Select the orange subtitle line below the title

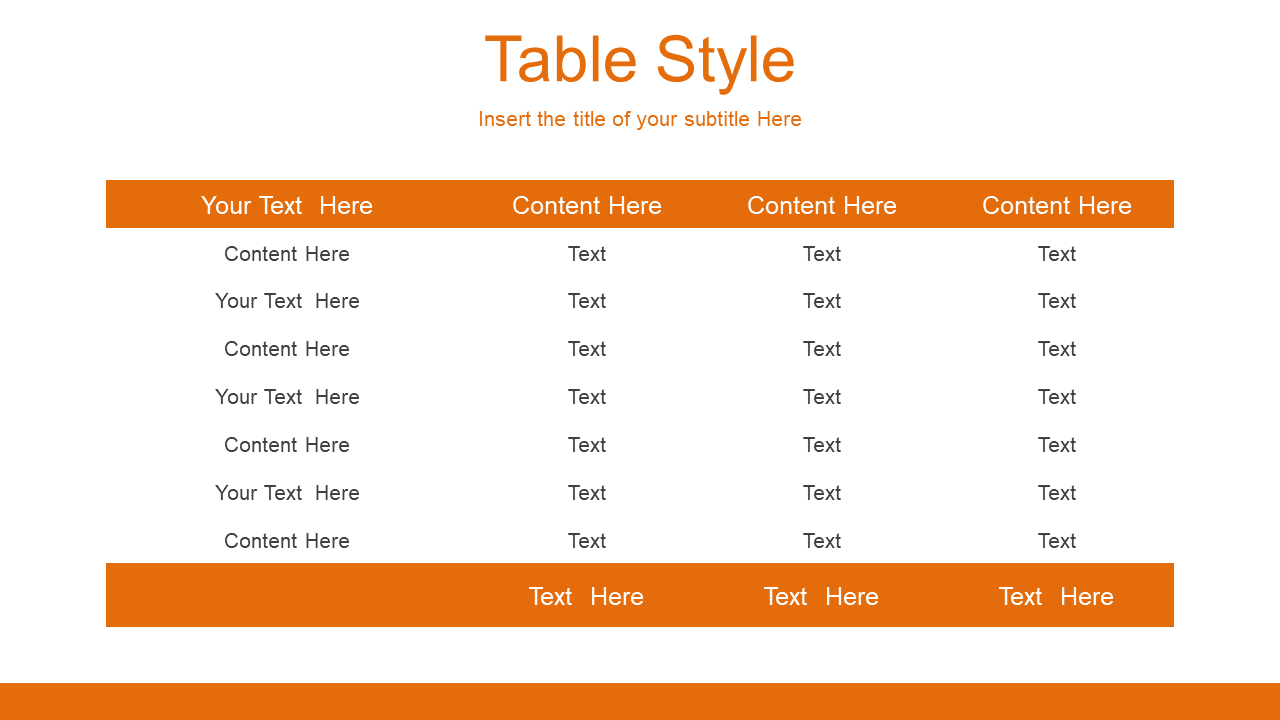point(640,119)
